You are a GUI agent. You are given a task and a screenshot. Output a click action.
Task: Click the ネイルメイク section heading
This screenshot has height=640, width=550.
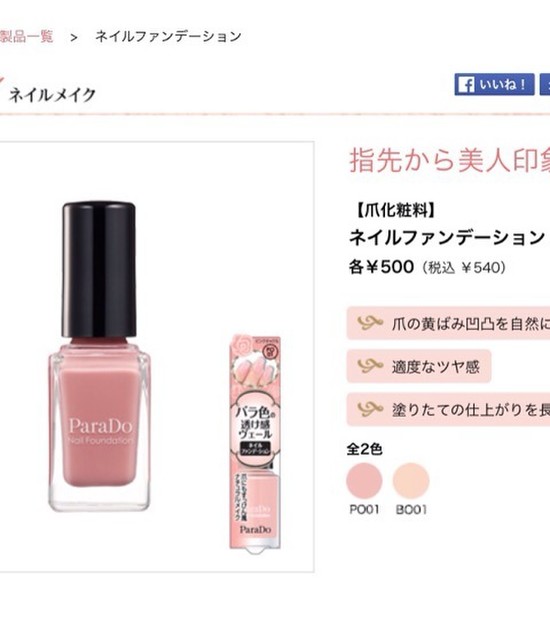click(52, 95)
